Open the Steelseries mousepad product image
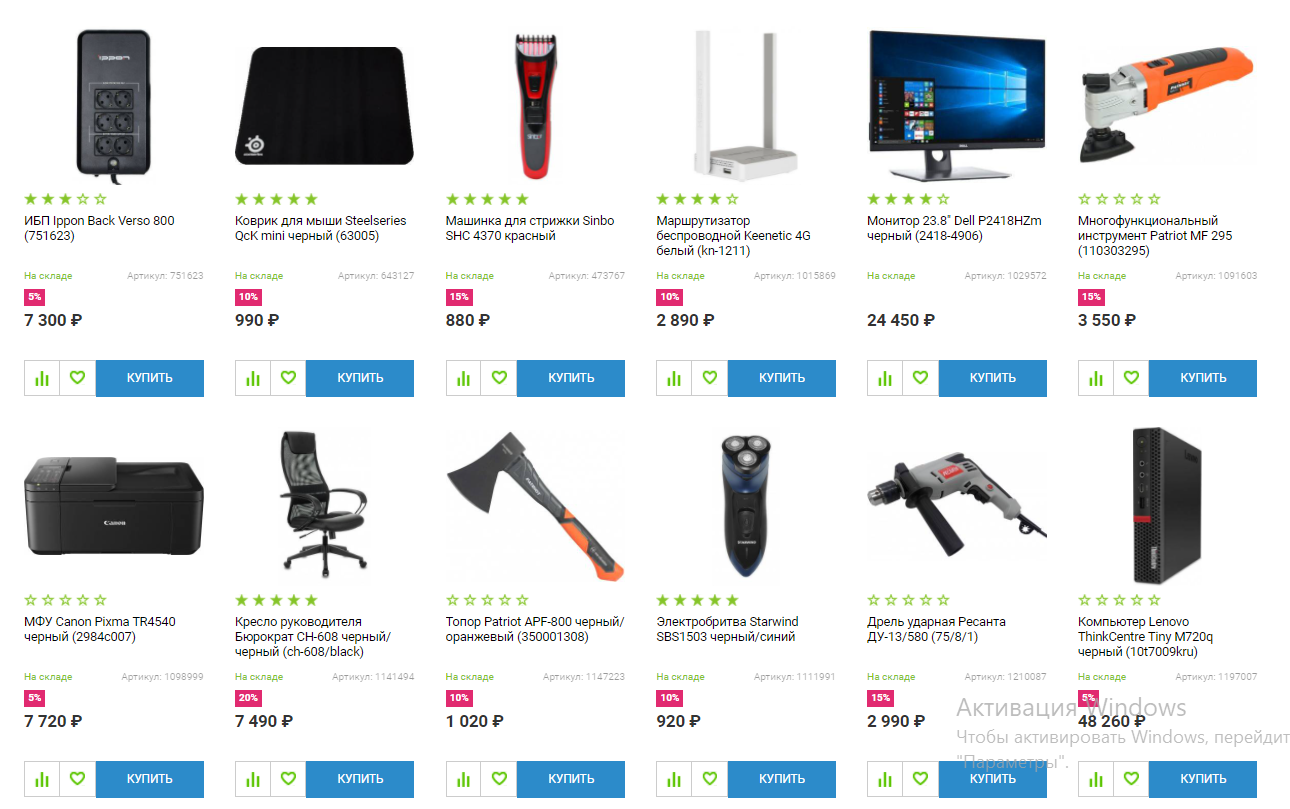 [324, 104]
